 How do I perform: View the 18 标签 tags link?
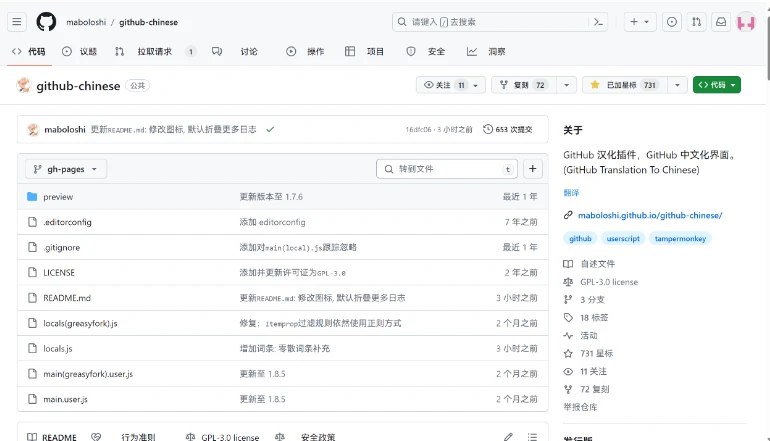586,318
